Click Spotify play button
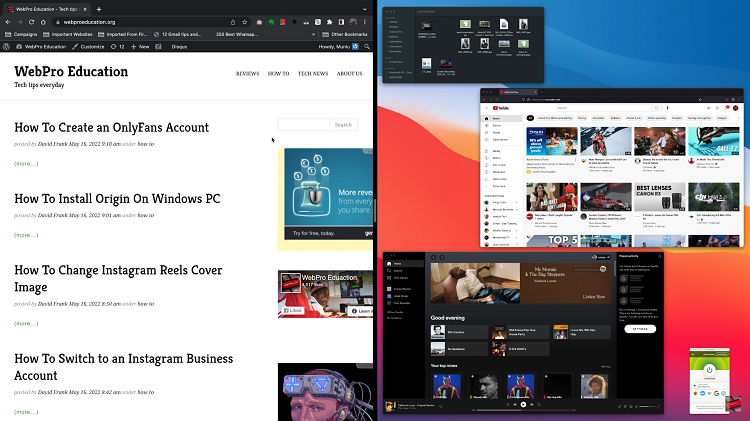750x421 pixels. pos(523,404)
